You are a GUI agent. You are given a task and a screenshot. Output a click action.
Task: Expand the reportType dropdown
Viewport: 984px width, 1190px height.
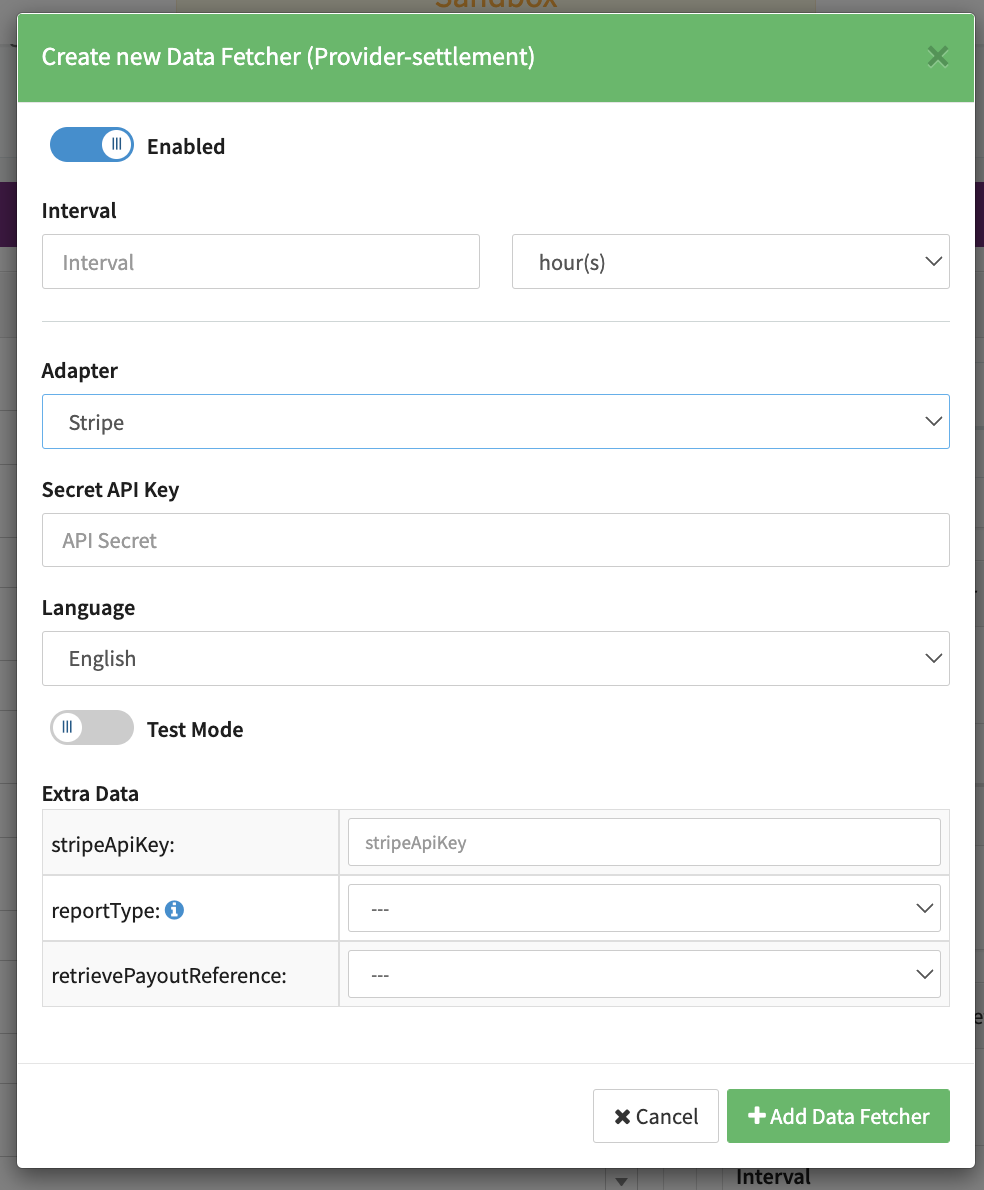pyautogui.click(x=643, y=909)
